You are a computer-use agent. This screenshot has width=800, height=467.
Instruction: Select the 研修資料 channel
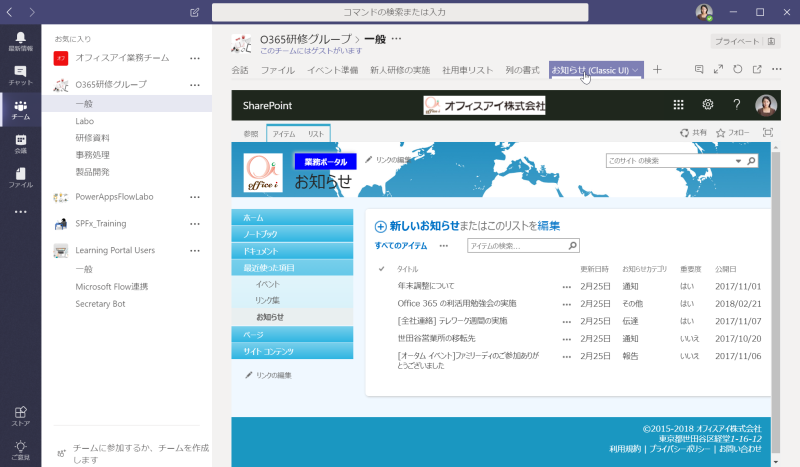pos(92,138)
